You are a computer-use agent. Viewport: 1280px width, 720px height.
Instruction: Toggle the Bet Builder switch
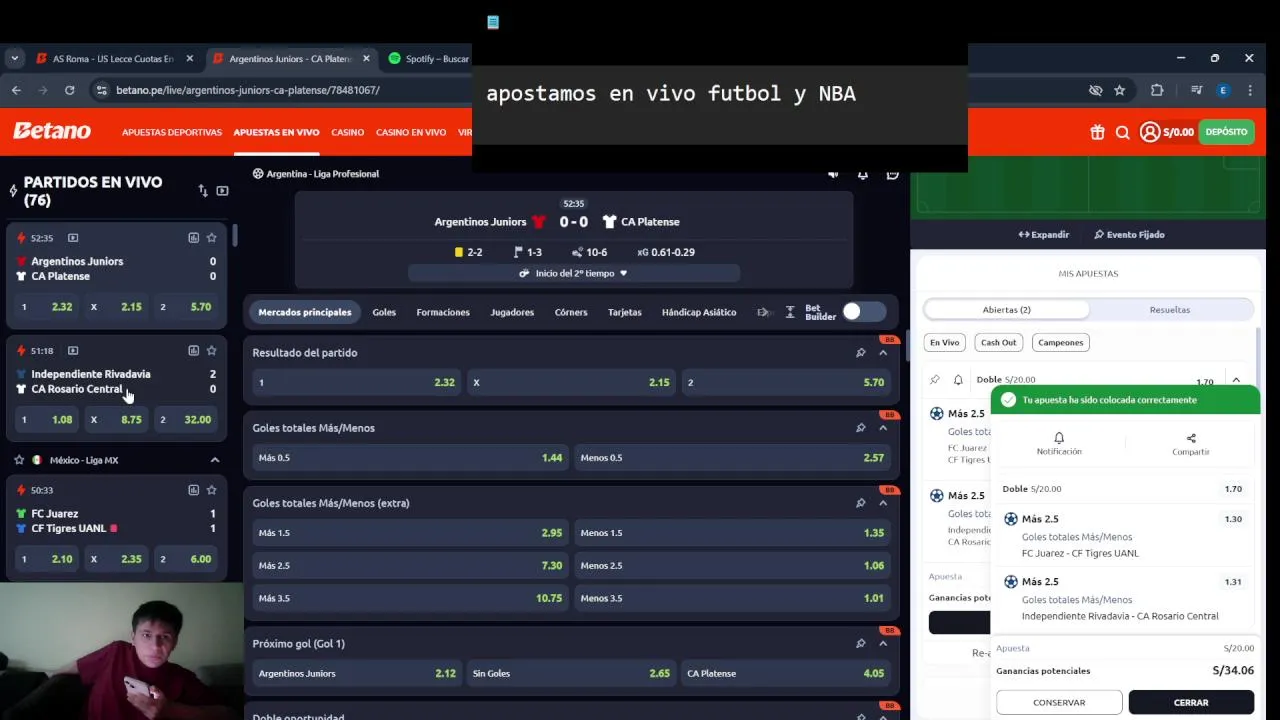pos(864,312)
